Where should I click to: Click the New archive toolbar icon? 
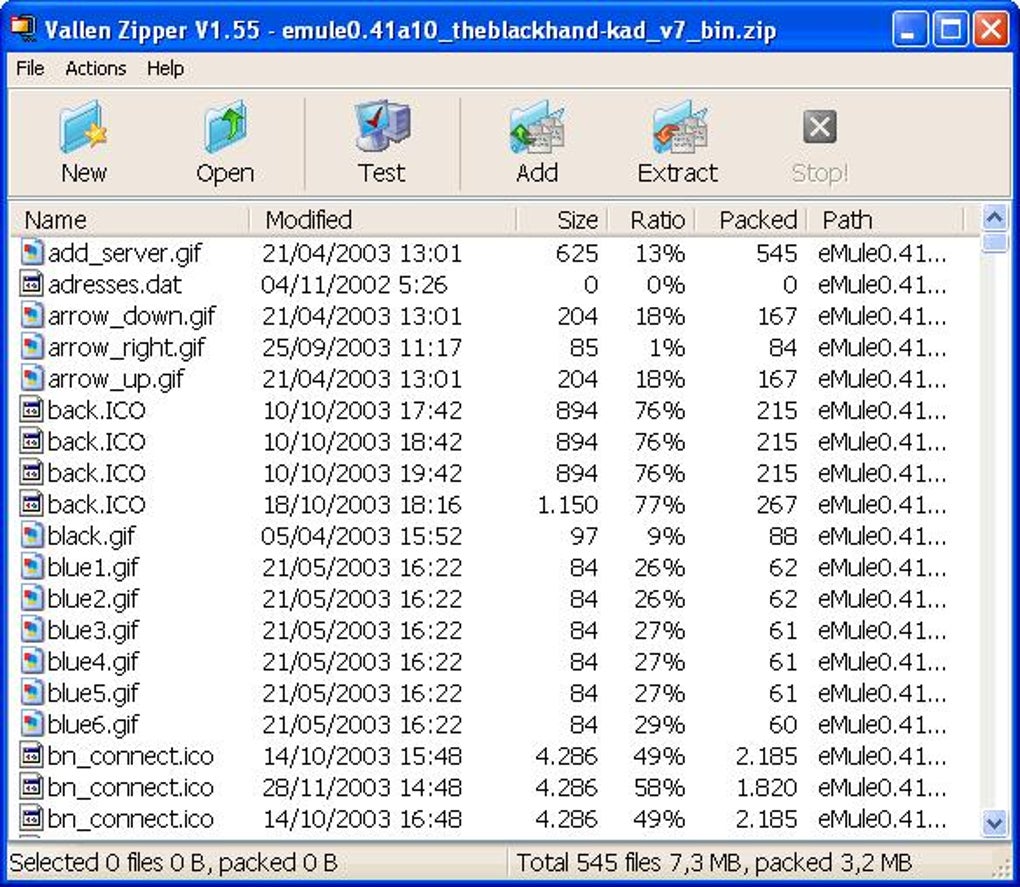pos(83,127)
